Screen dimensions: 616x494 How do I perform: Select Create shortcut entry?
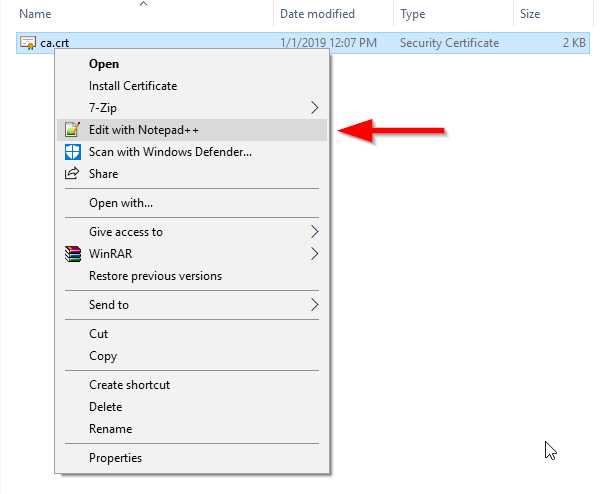click(192, 385)
